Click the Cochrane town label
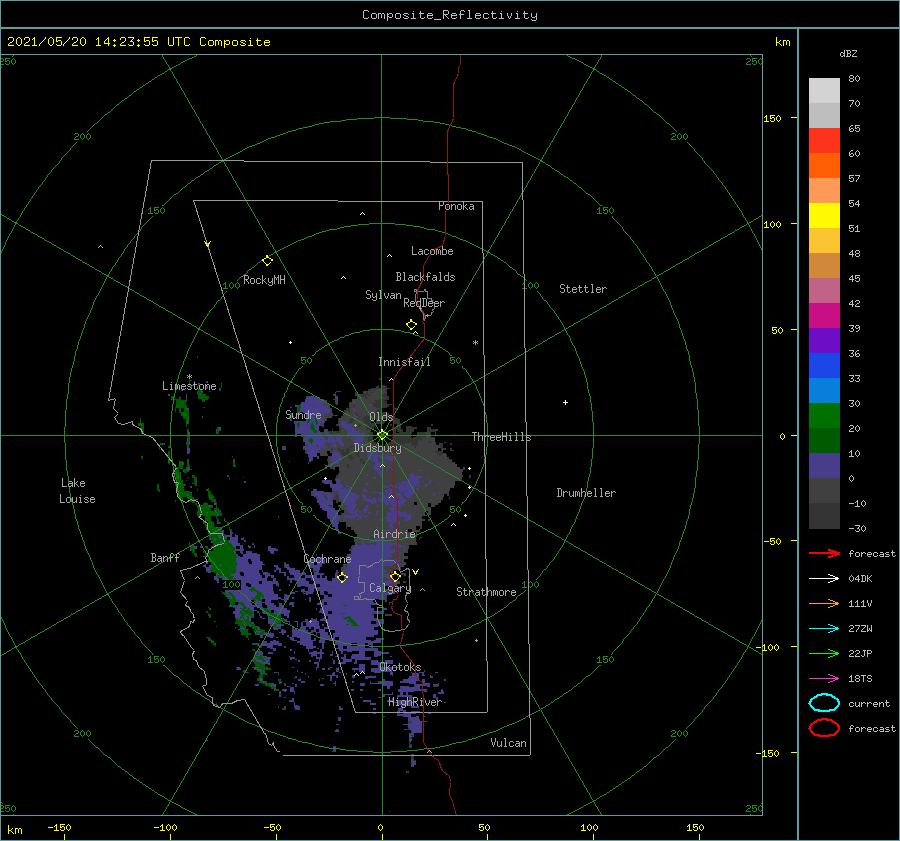Image resolution: width=900 pixels, height=841 pixels. 327,559
